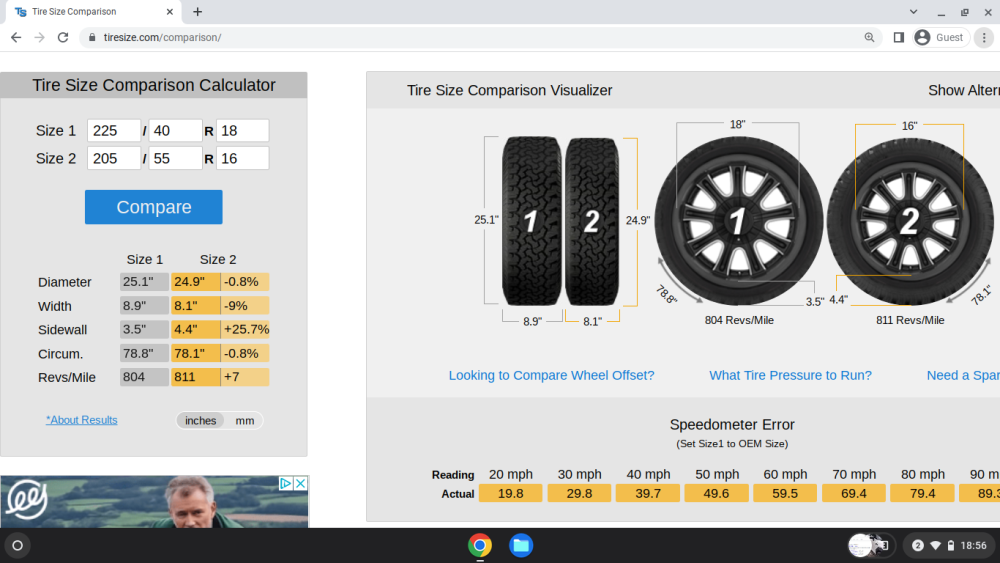The height and width of the screenshot is (563, 1000).
Task: Click actual speed 19.8 cell
Action: [510, 494]
